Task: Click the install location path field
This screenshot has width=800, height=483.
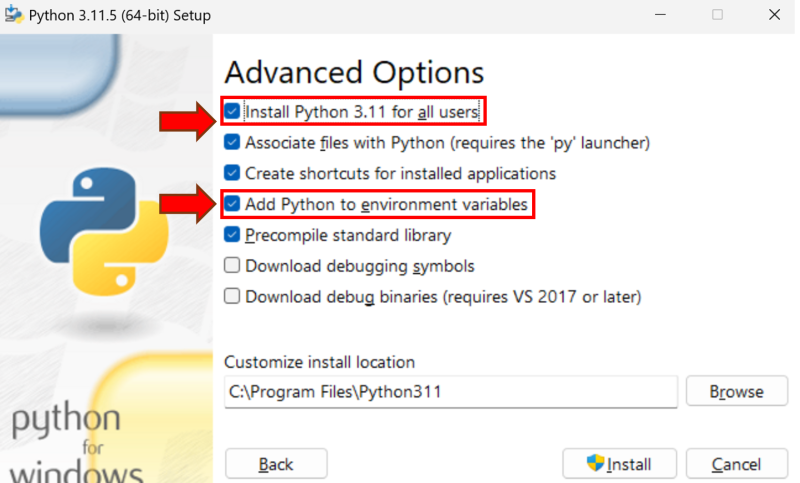Action: tap(450, 392)
